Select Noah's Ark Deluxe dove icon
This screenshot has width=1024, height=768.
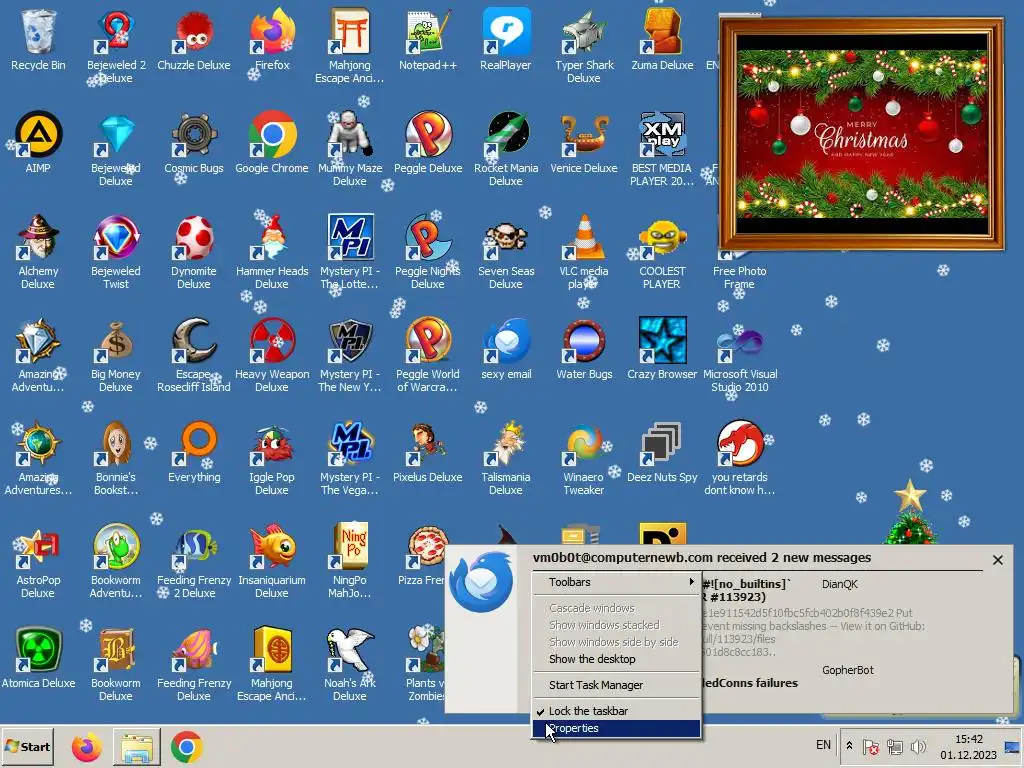[x=349, y=666]
